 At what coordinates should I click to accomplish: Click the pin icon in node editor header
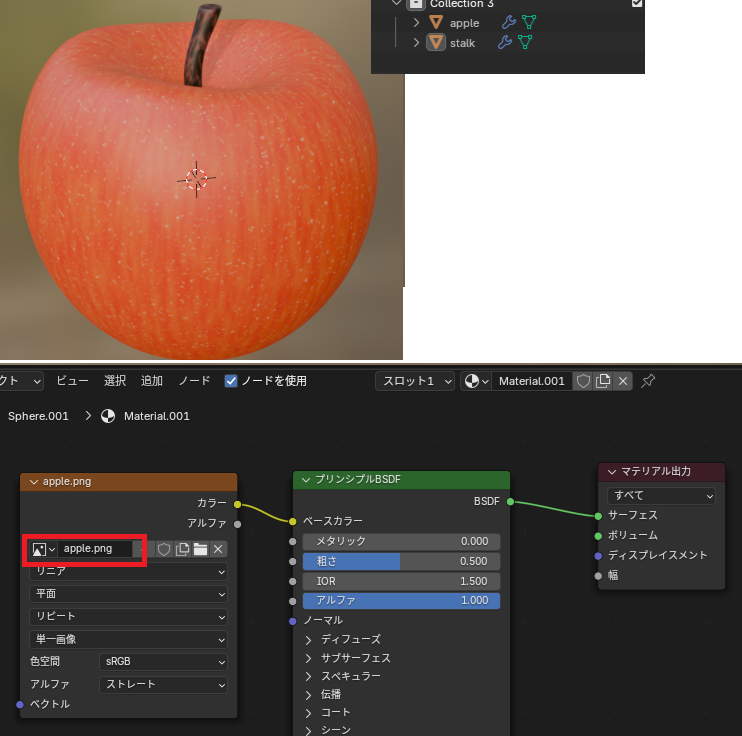648,381
